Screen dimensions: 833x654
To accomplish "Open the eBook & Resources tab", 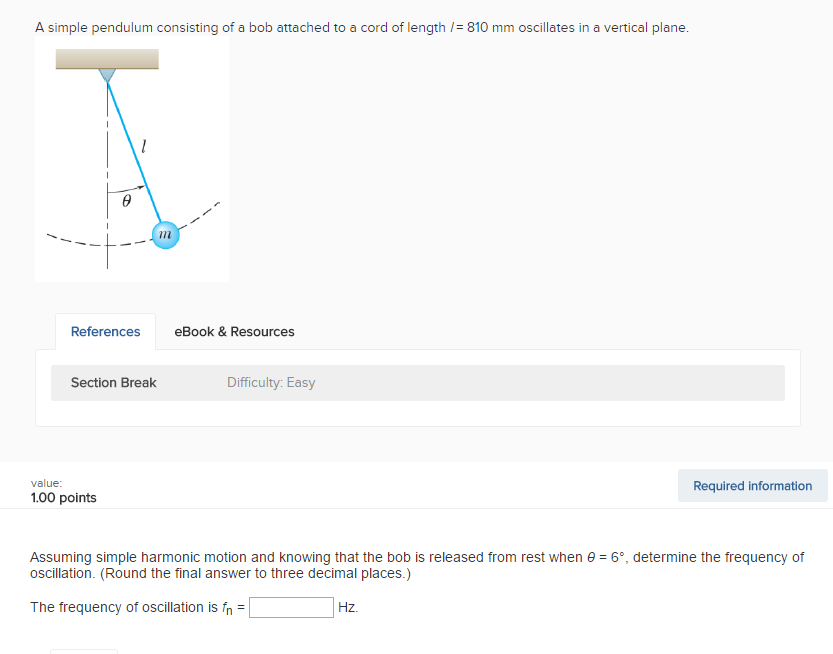I will coord(234,331).
